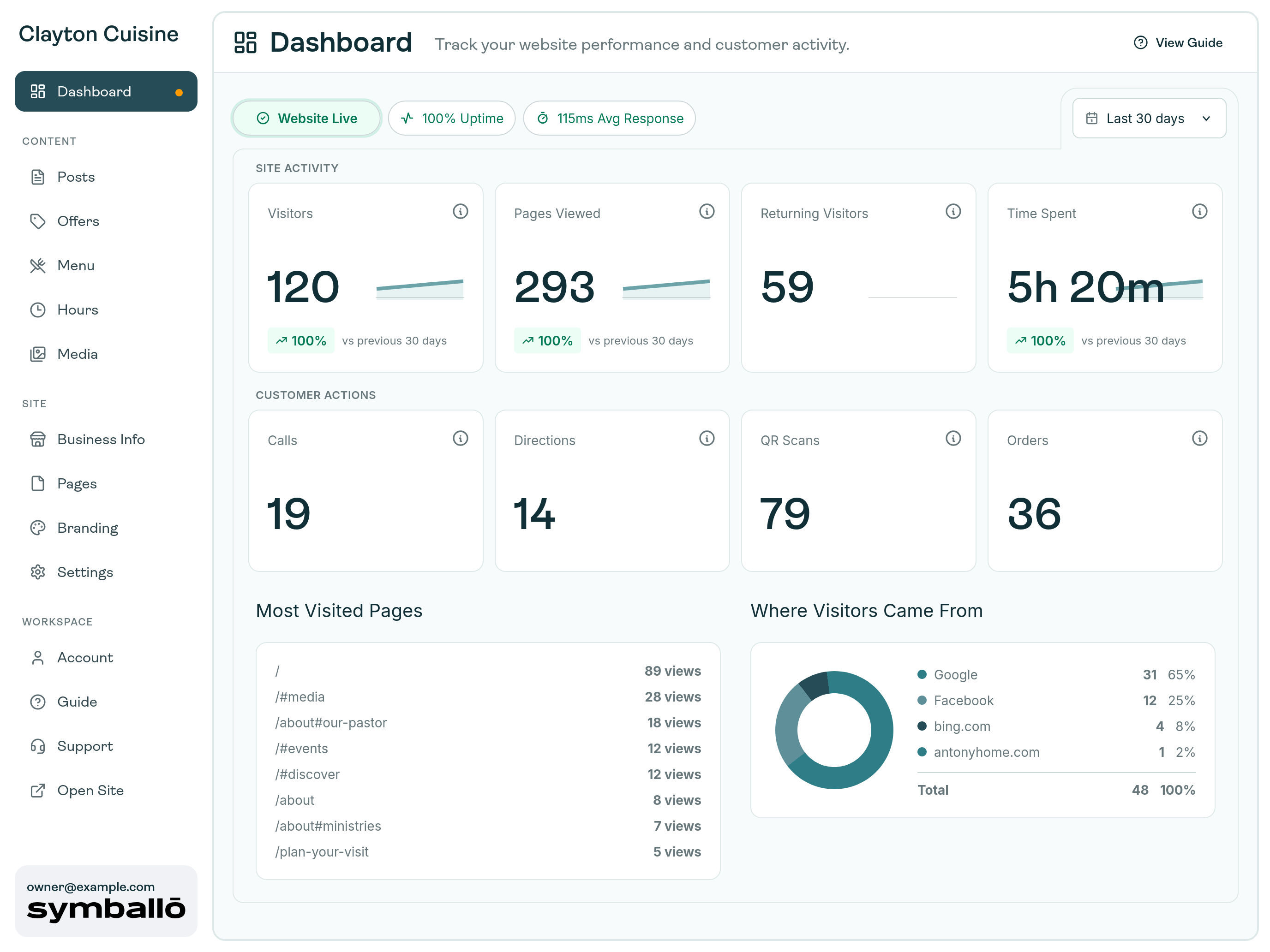Click the /#media page row
The height and width of the screenshot is (952, 1270).
[488, 696]
